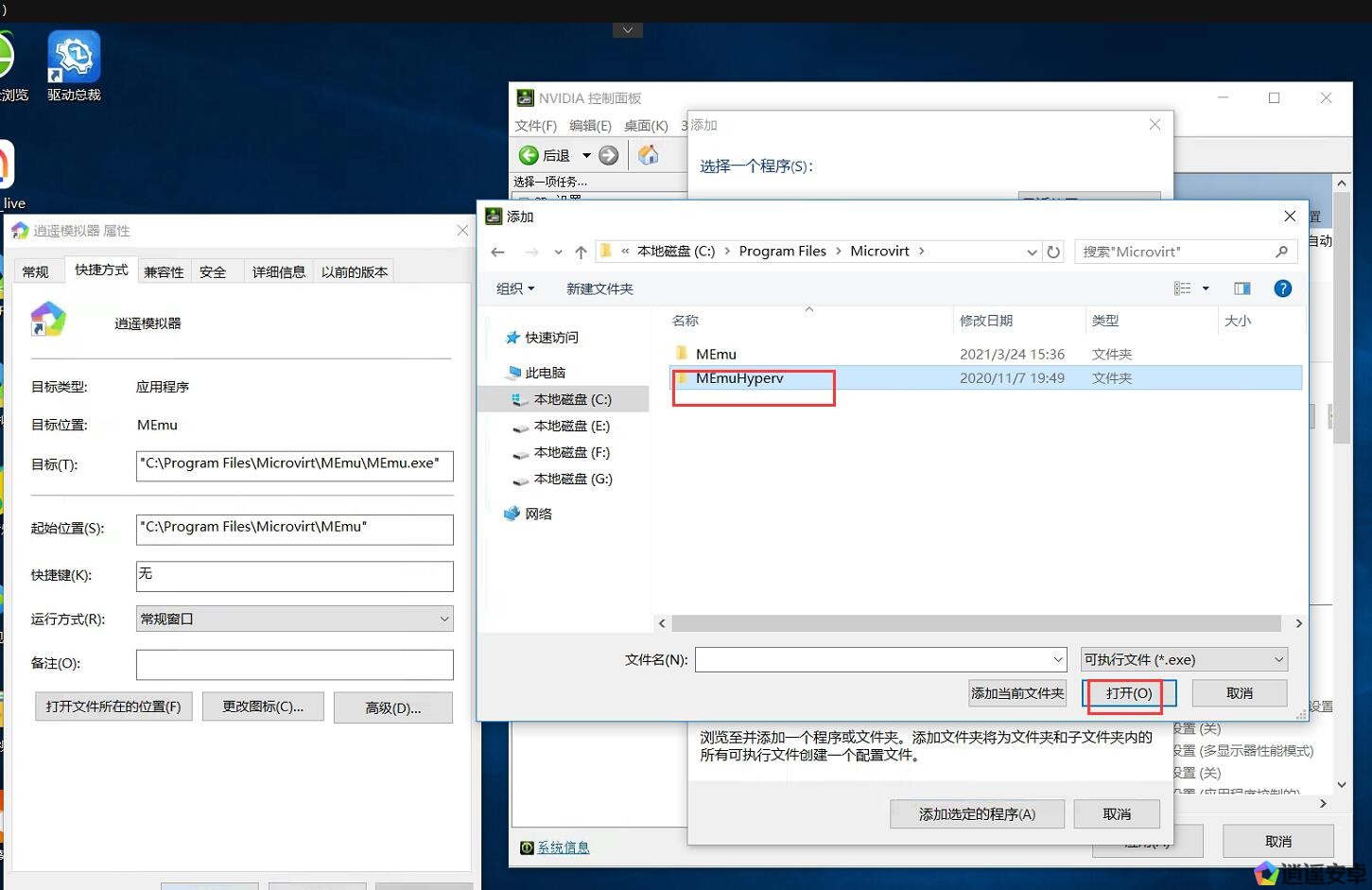This screenshot has height=890, width=1372.
Task: Open the 文件(F) menu
Action: [x=535, y=126]
